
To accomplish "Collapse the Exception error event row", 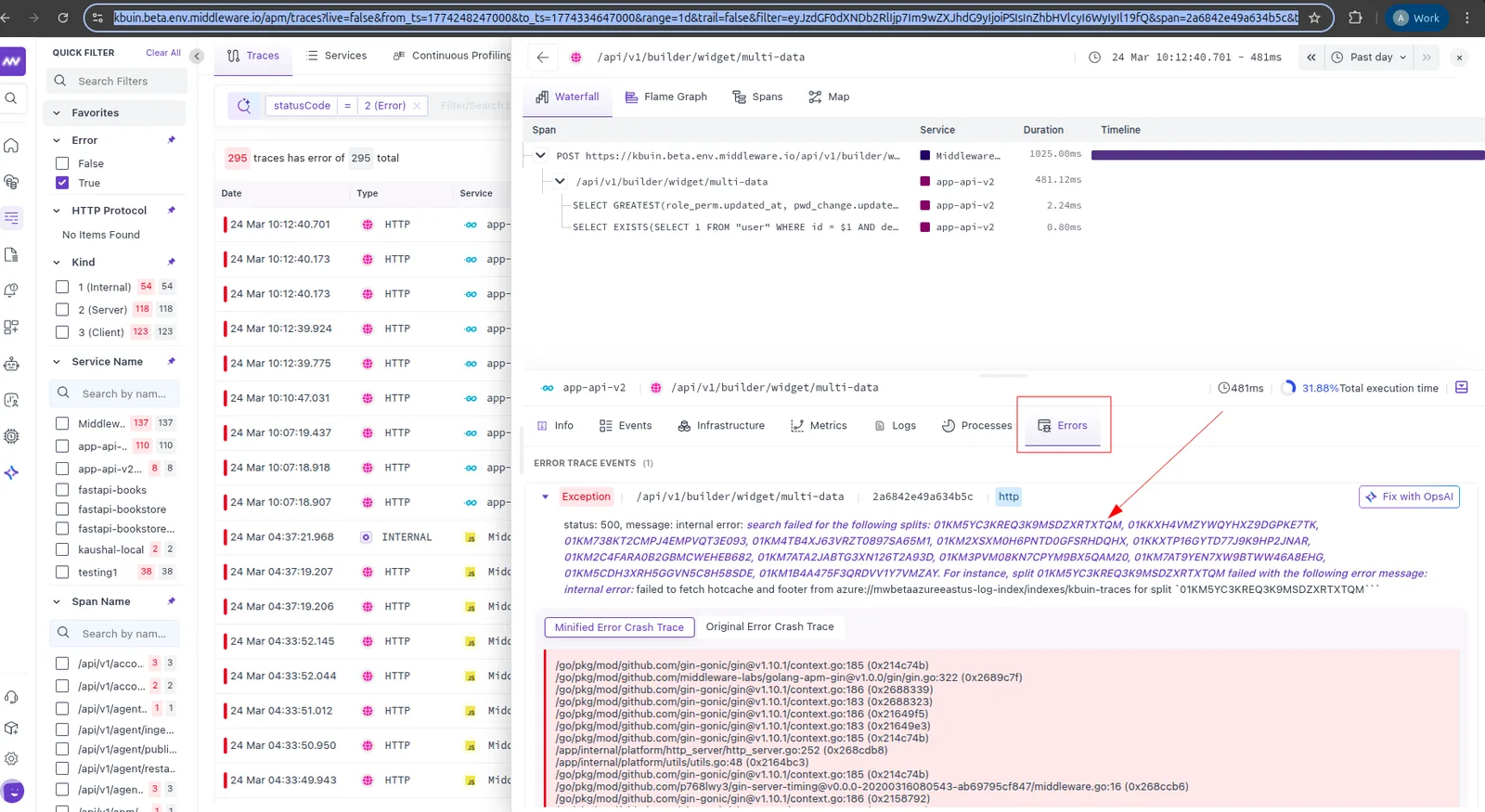I will (x=545, y=496).
